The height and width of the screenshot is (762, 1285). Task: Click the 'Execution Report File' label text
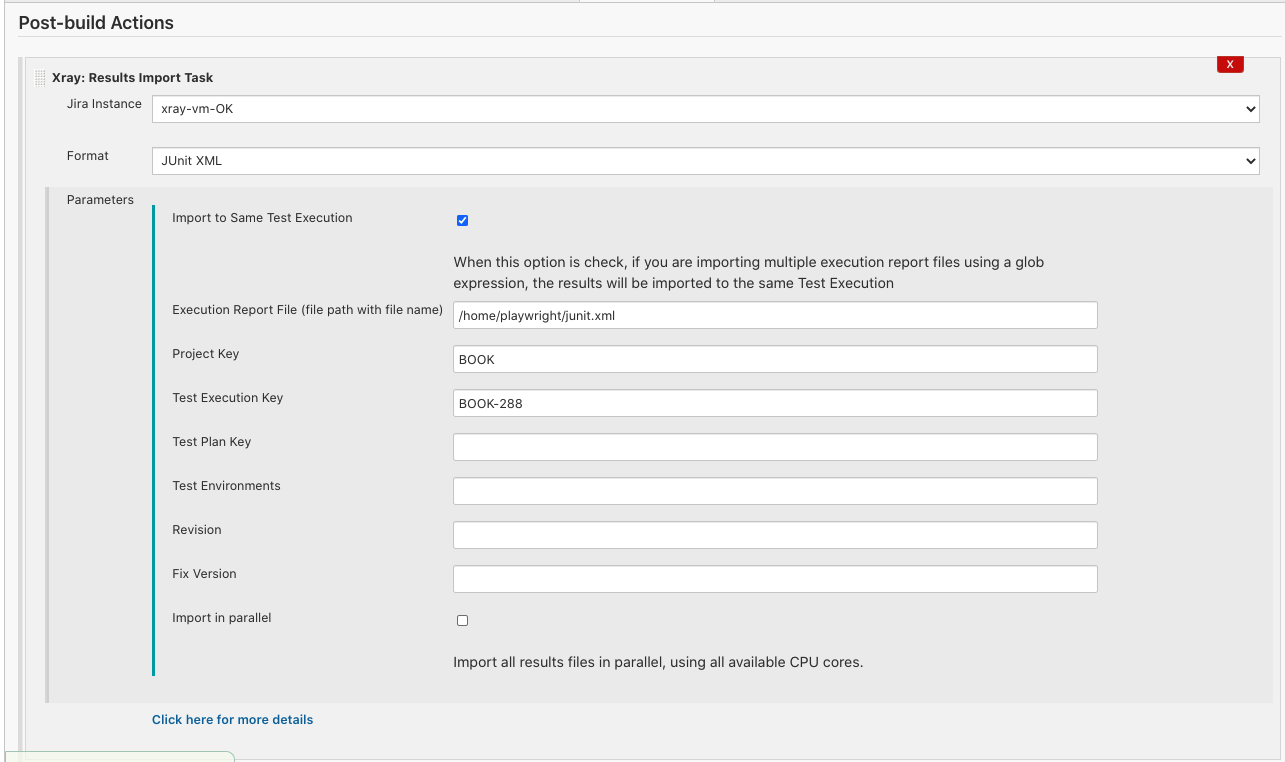(307, 310)
